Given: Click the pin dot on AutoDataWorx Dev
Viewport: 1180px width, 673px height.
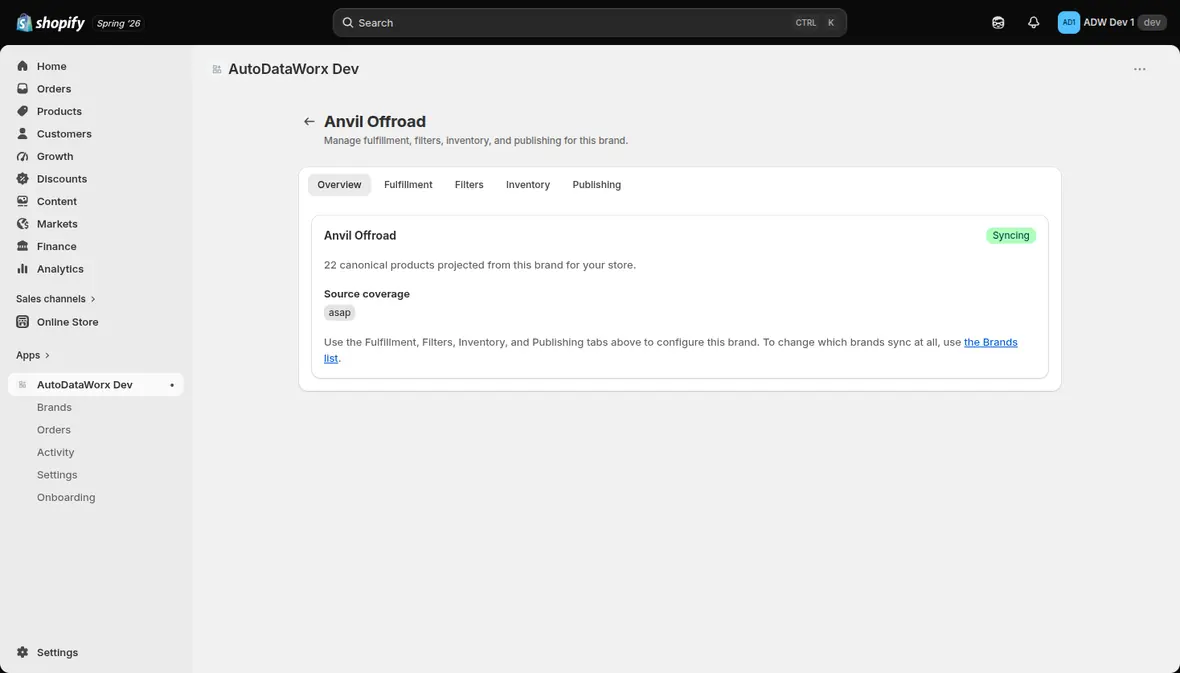Looking at the screenshot, I should [x=172, y=385].
